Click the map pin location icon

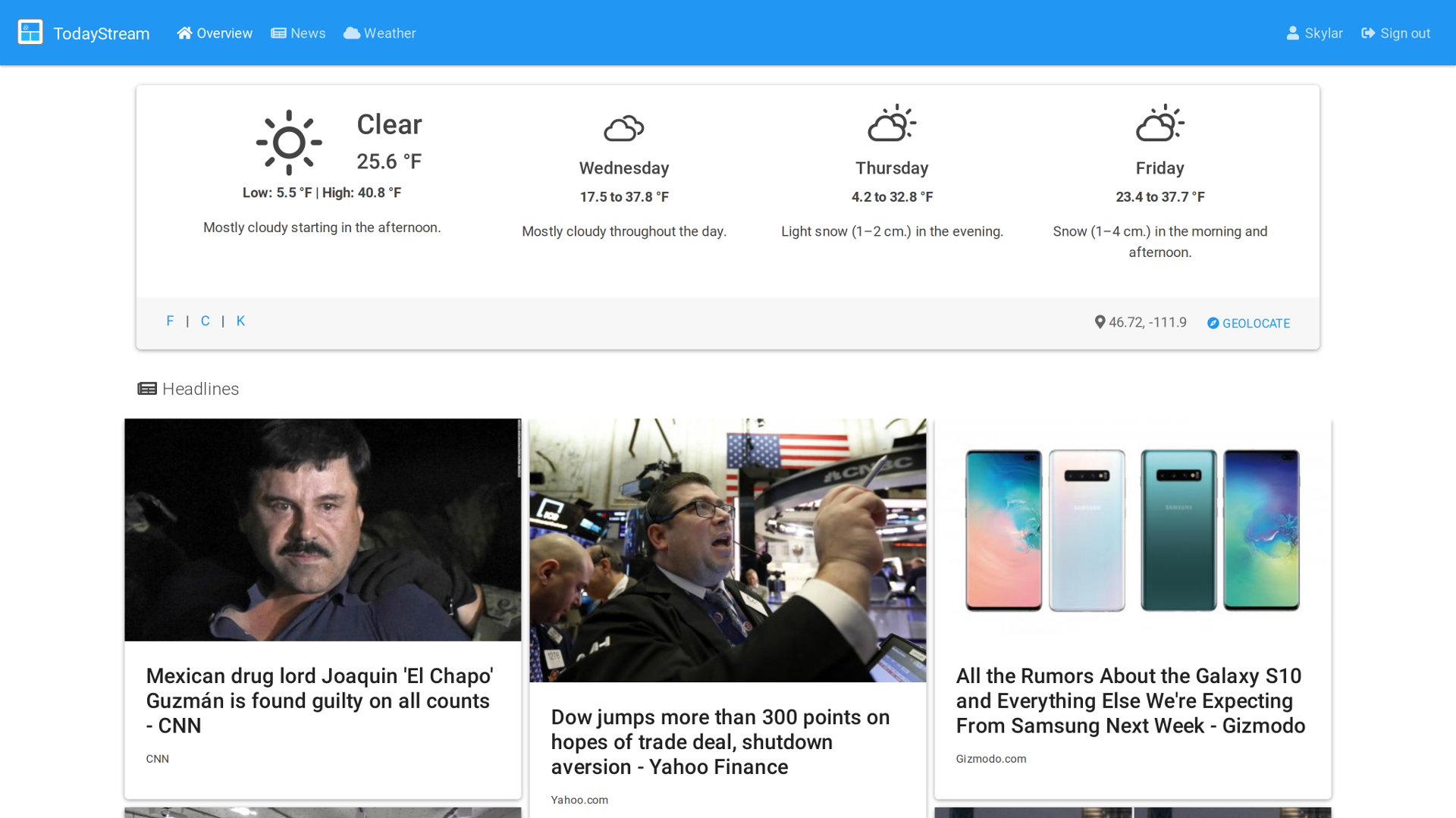tap(1100, 322)
